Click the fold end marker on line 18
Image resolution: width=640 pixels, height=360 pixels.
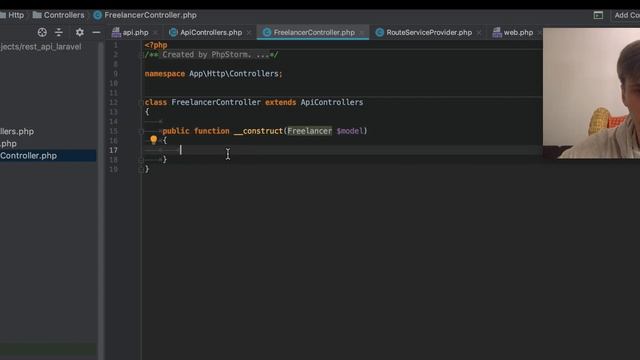click(141, 160)
